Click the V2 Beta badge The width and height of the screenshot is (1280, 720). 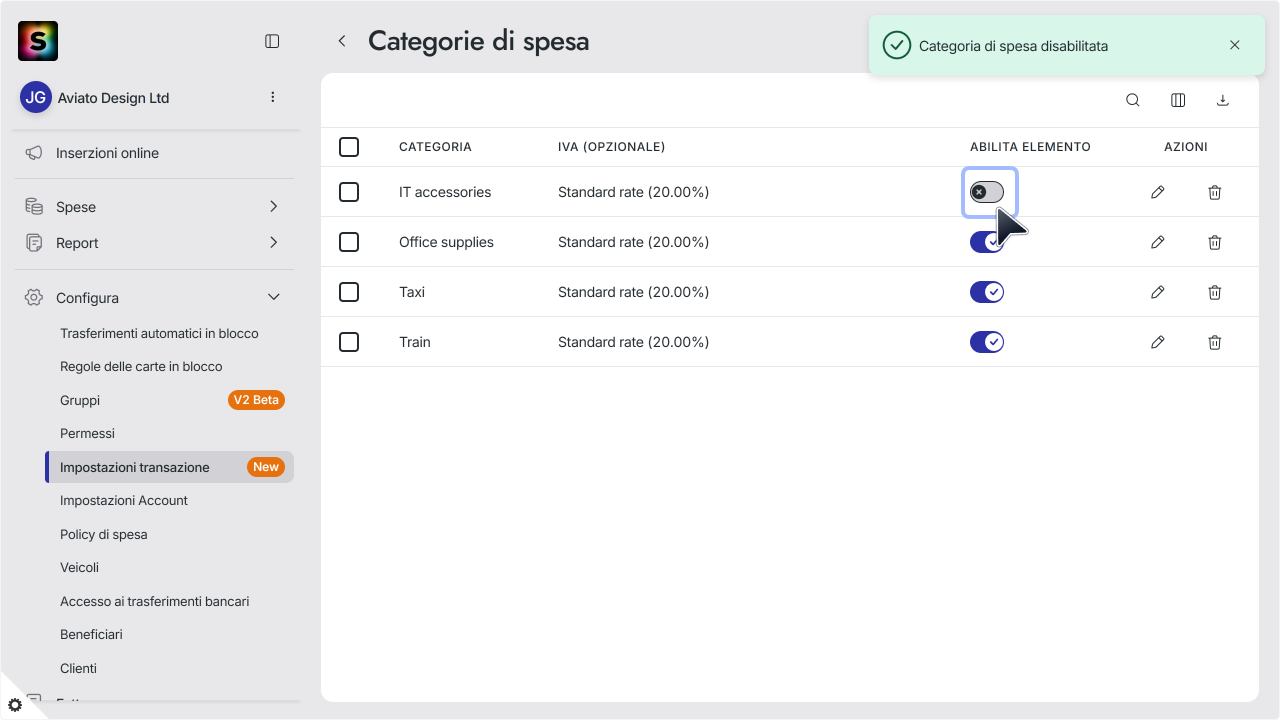click(x=256, y=400)
